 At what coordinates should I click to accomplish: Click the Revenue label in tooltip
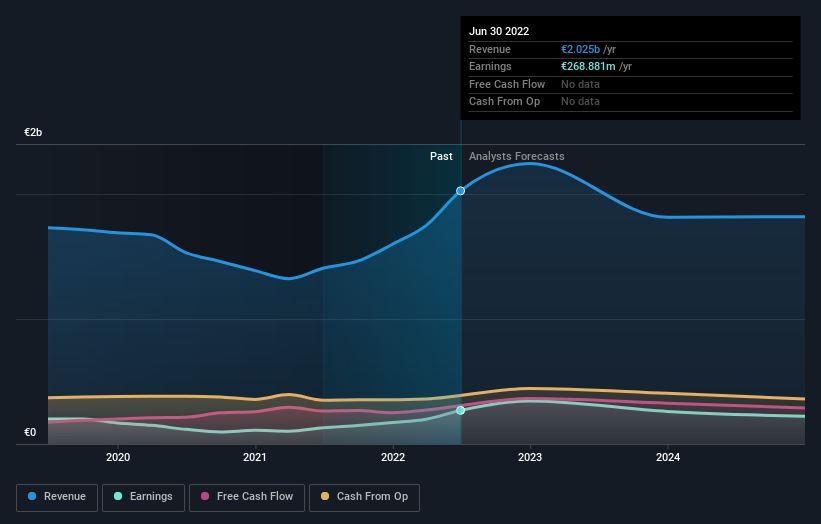[490, 49]
